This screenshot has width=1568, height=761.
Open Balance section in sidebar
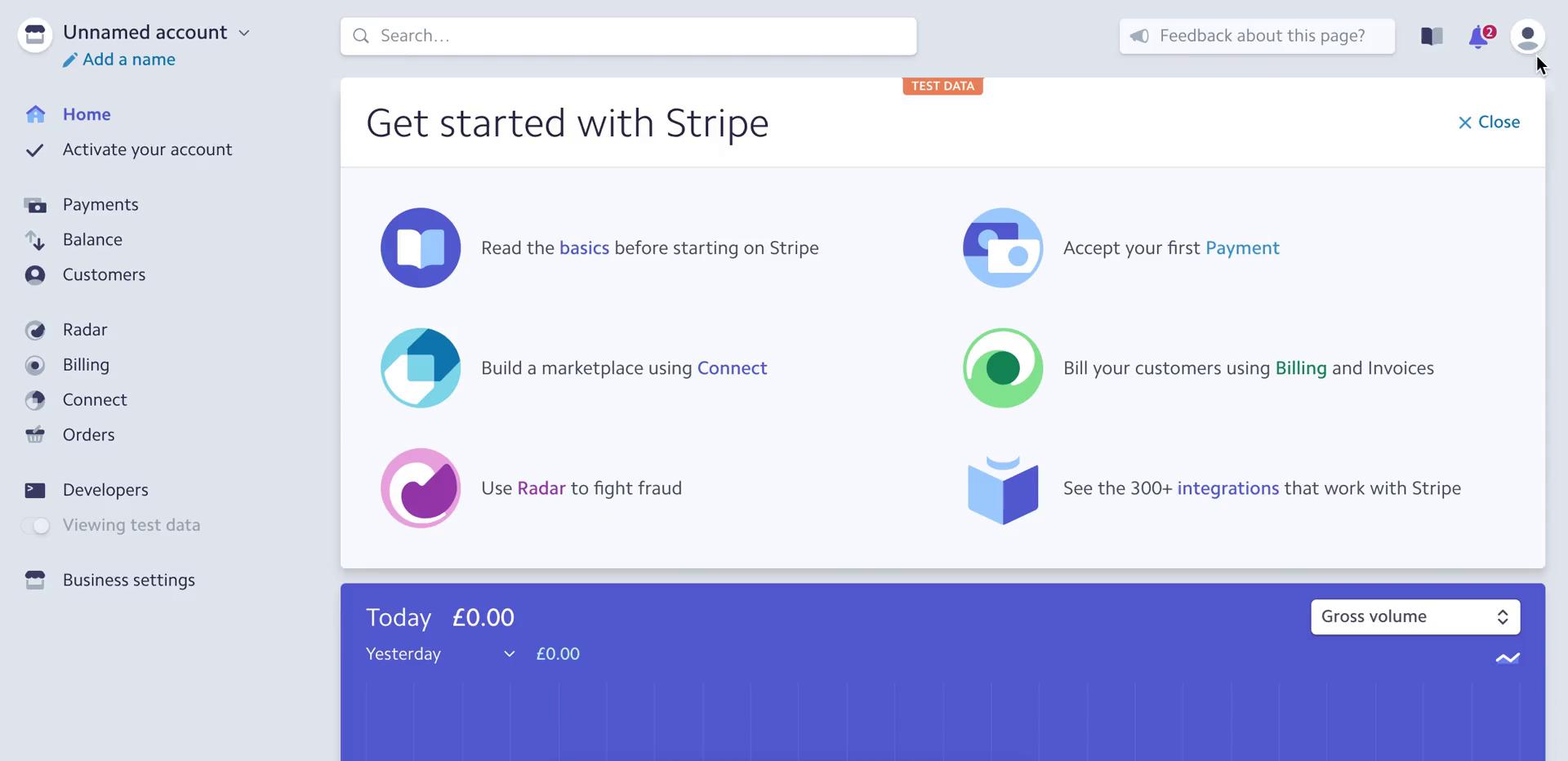pyautogui.click(x=92, y=240)
